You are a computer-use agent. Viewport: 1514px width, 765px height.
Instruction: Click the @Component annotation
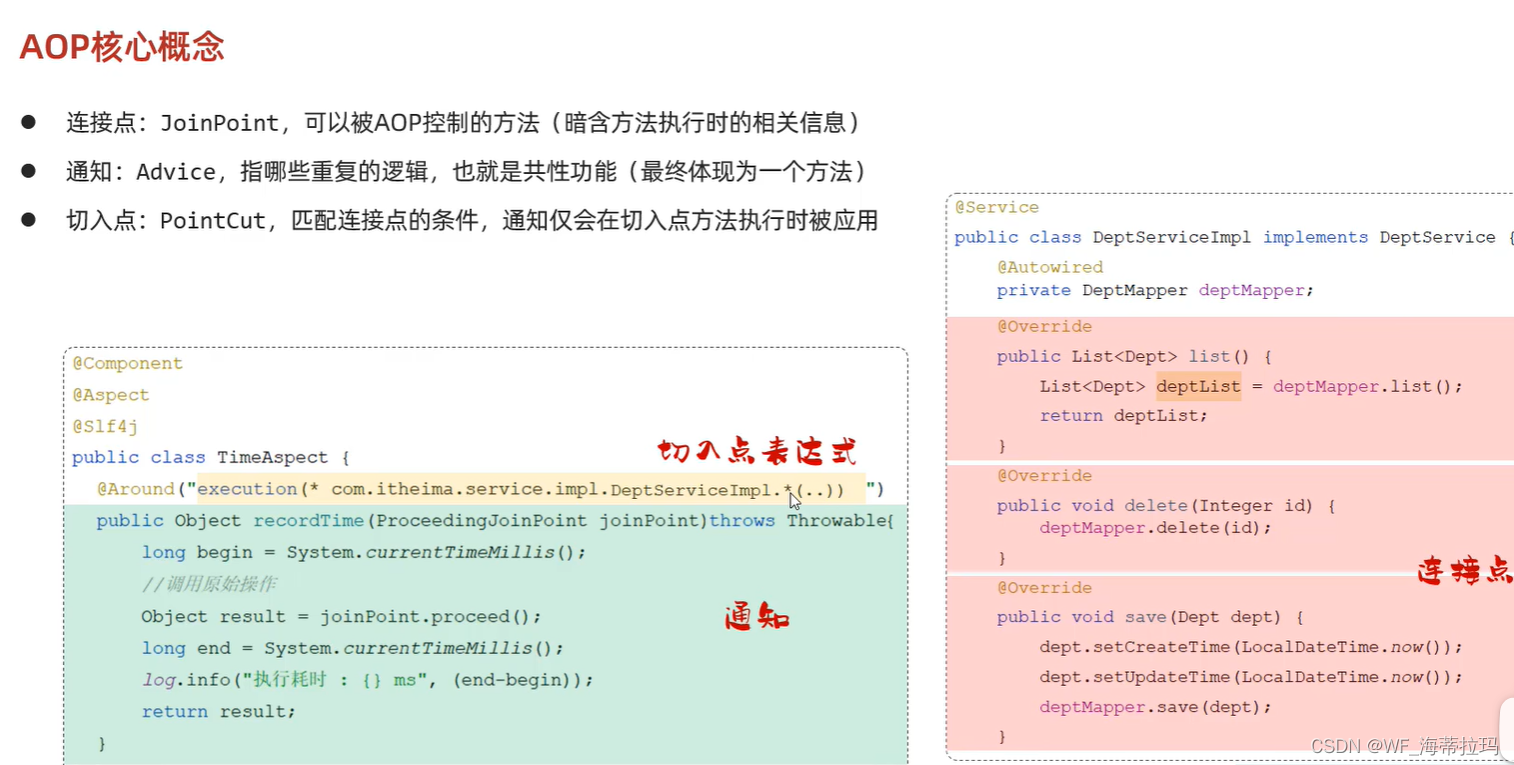127,363
